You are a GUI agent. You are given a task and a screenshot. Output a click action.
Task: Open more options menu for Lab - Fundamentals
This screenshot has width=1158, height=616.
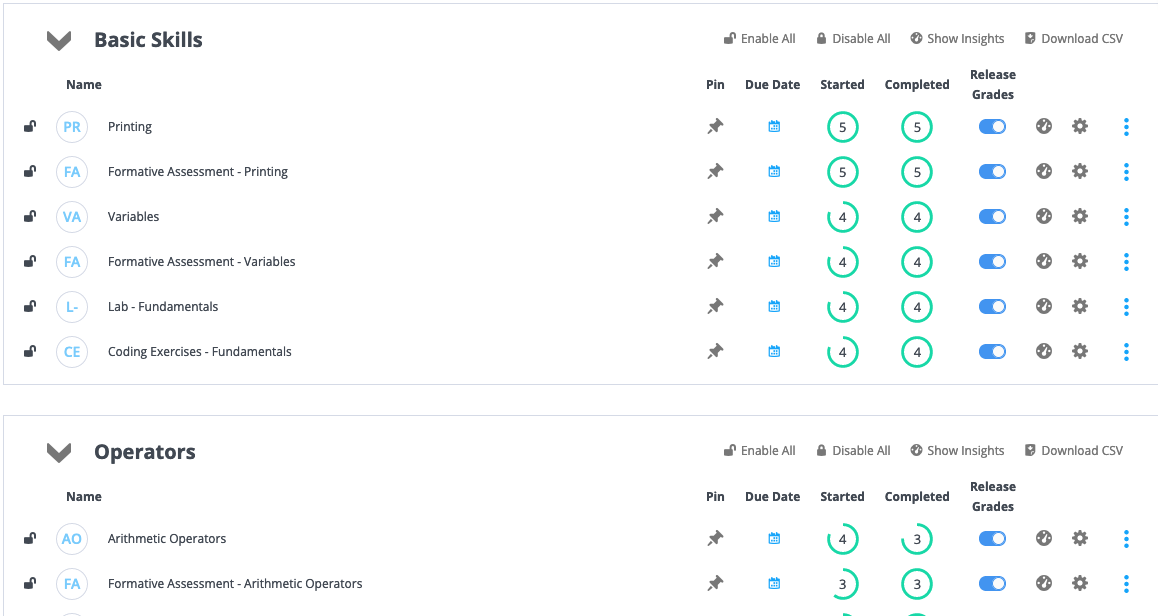click(x=1126, y=307)
